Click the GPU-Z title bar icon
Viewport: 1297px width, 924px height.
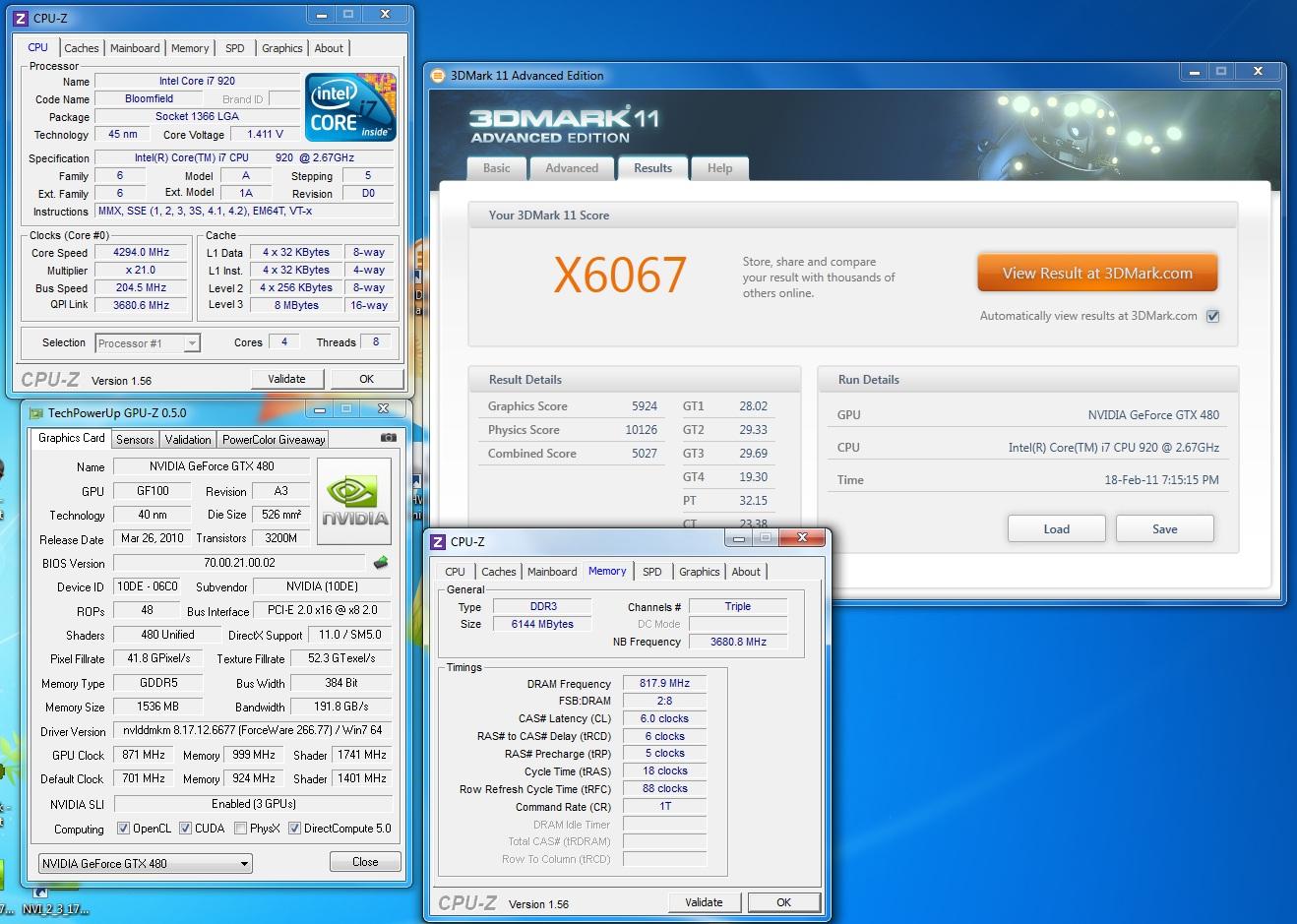36,413
